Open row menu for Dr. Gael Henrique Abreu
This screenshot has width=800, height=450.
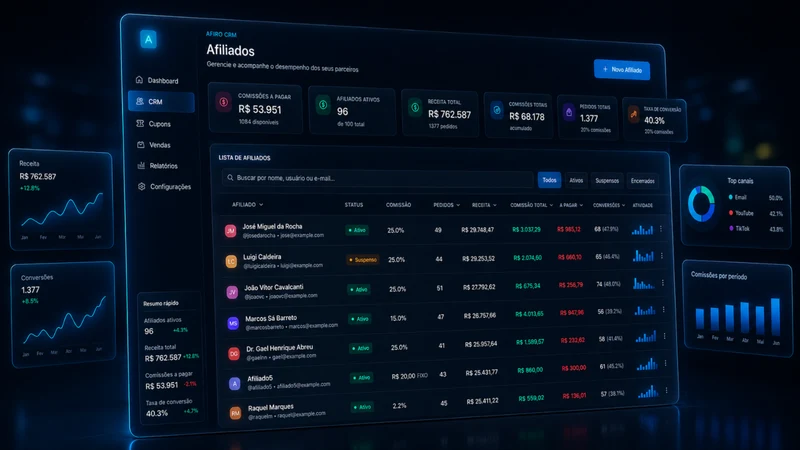pos(665,336)
